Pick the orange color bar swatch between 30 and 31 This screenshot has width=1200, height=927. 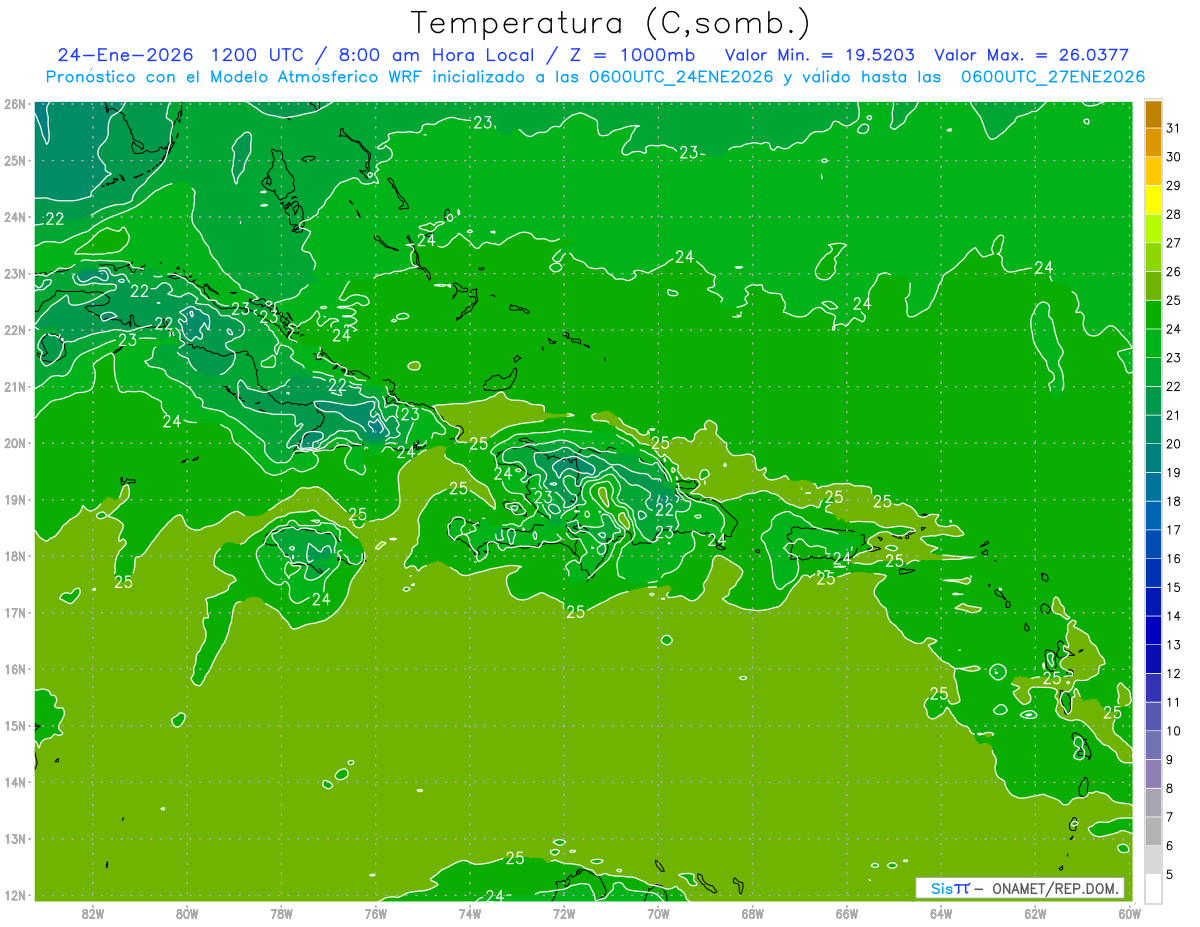tap(1153, 142)
